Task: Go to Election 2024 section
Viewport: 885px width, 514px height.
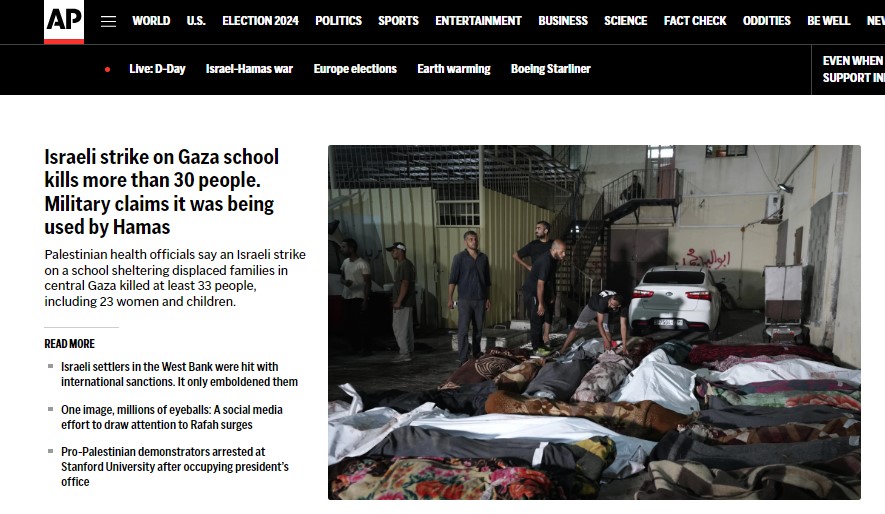Action: [260, 21]
